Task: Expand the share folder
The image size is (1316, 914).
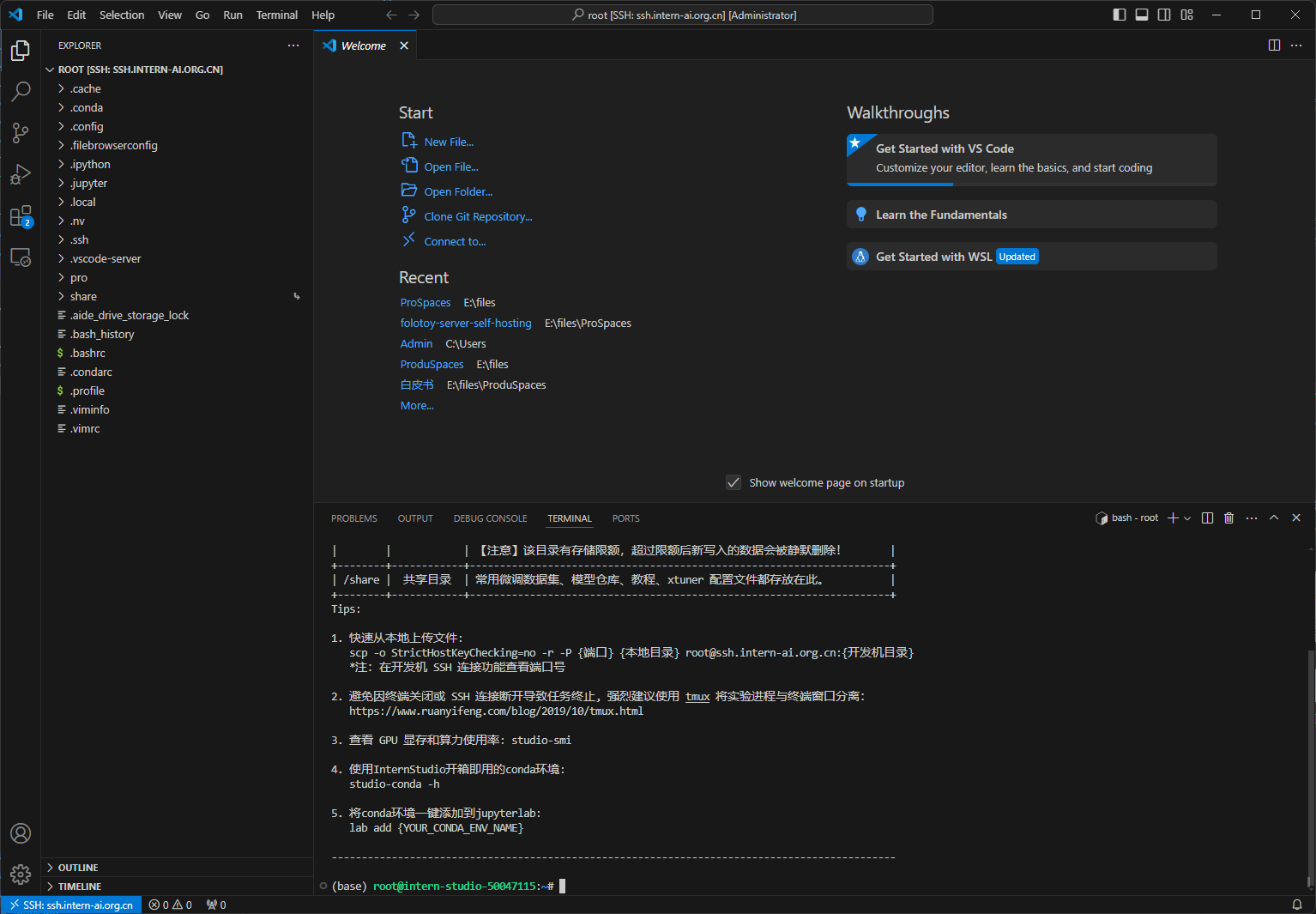Action: point(178,297)
